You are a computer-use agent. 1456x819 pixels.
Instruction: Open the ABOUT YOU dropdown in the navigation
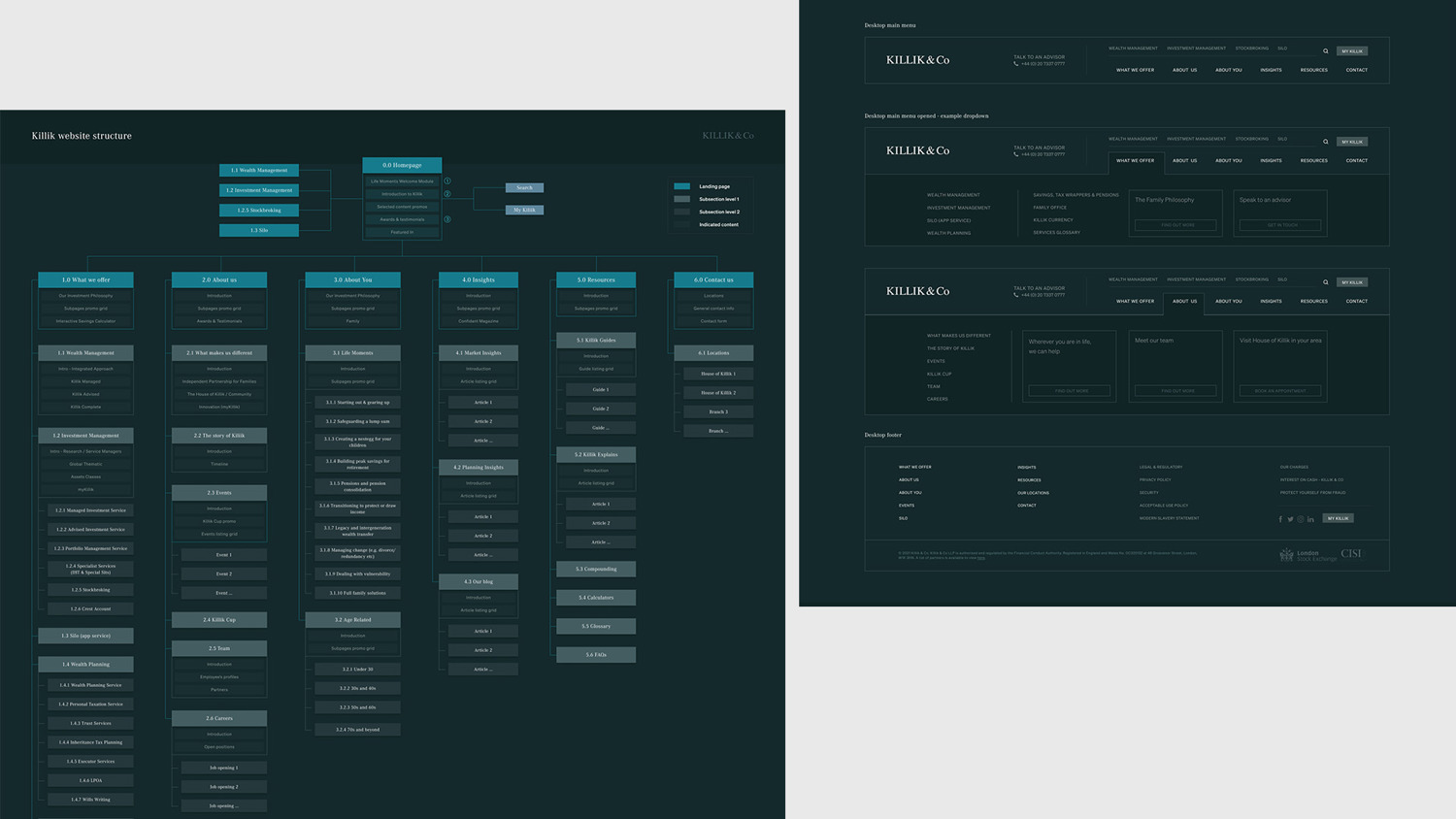click(1228, 70)
